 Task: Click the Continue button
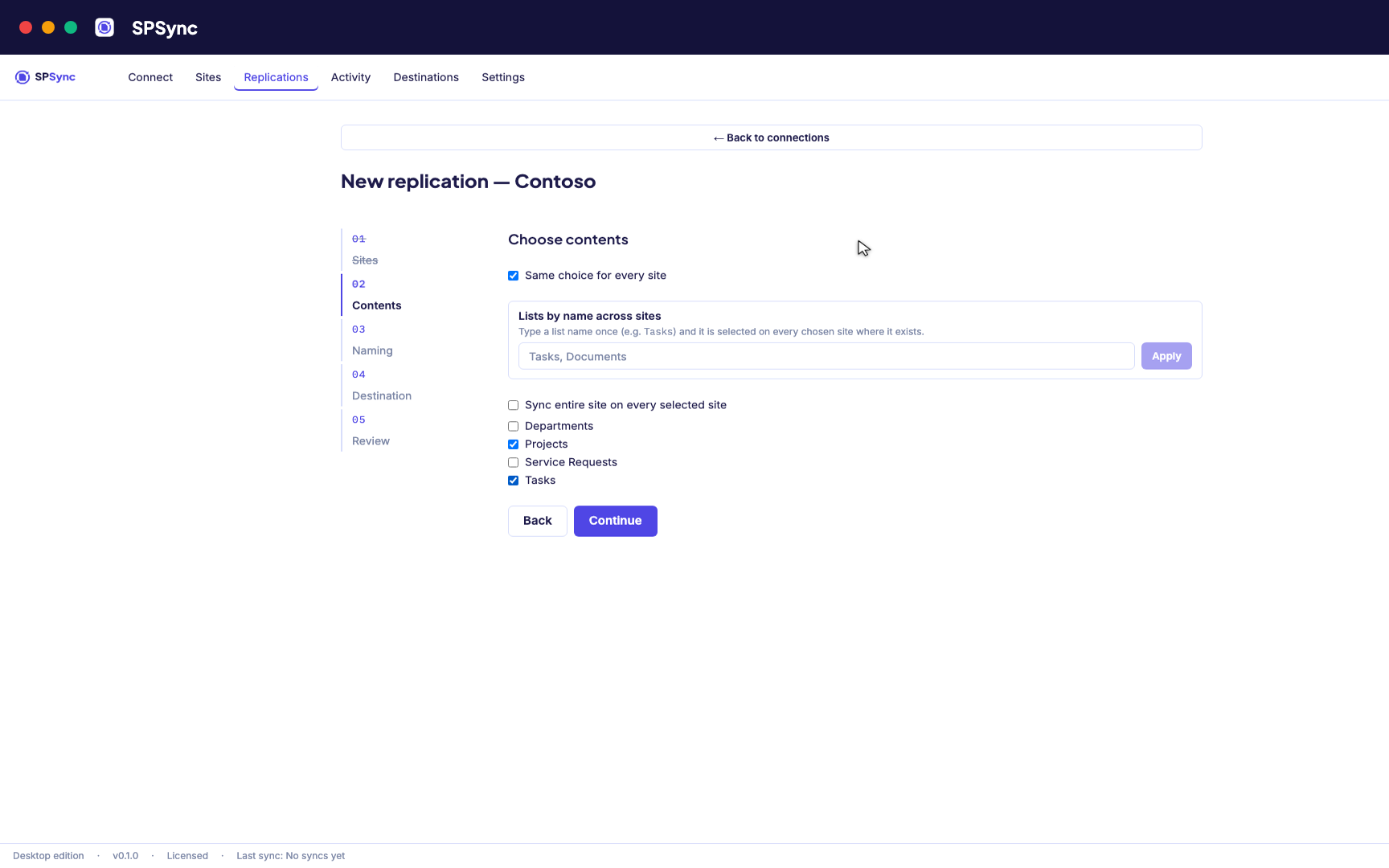pyautogui.click(x=616, y=521)
